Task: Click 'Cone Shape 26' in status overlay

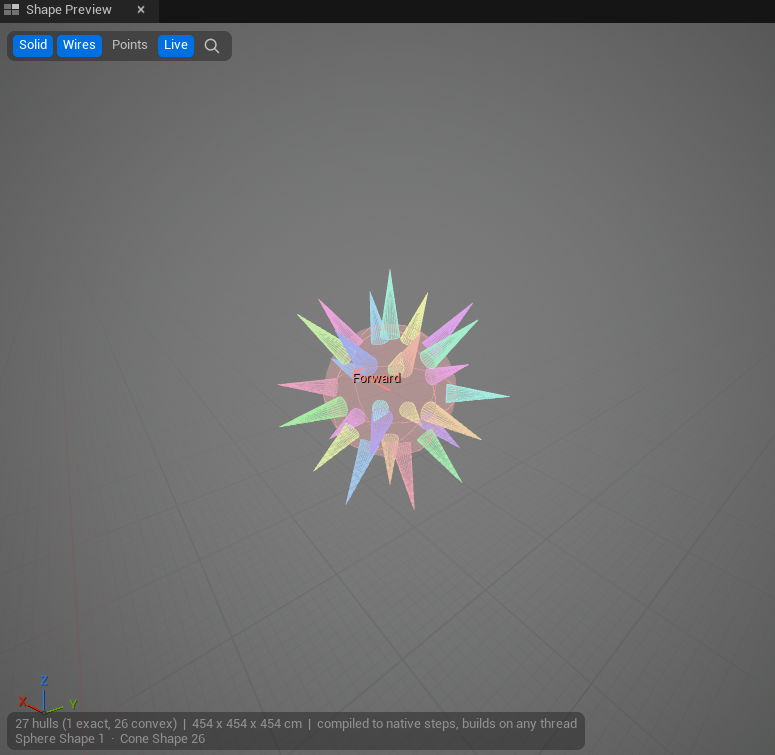Action: point(162,739)
